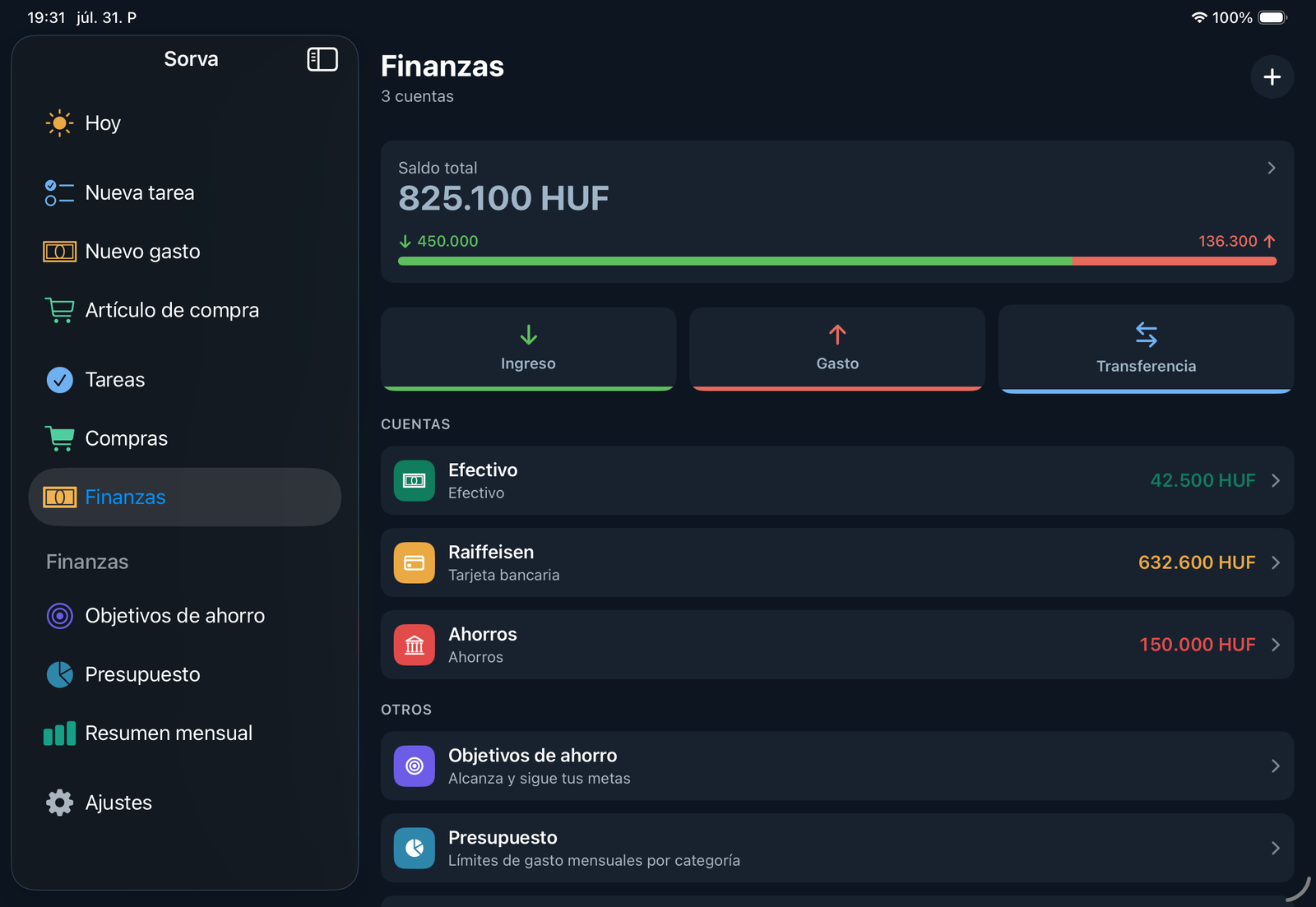This screenshot has height=907, width=1316.
Task: Open Efectivo account via its chevron
Action: [1276, 481]
